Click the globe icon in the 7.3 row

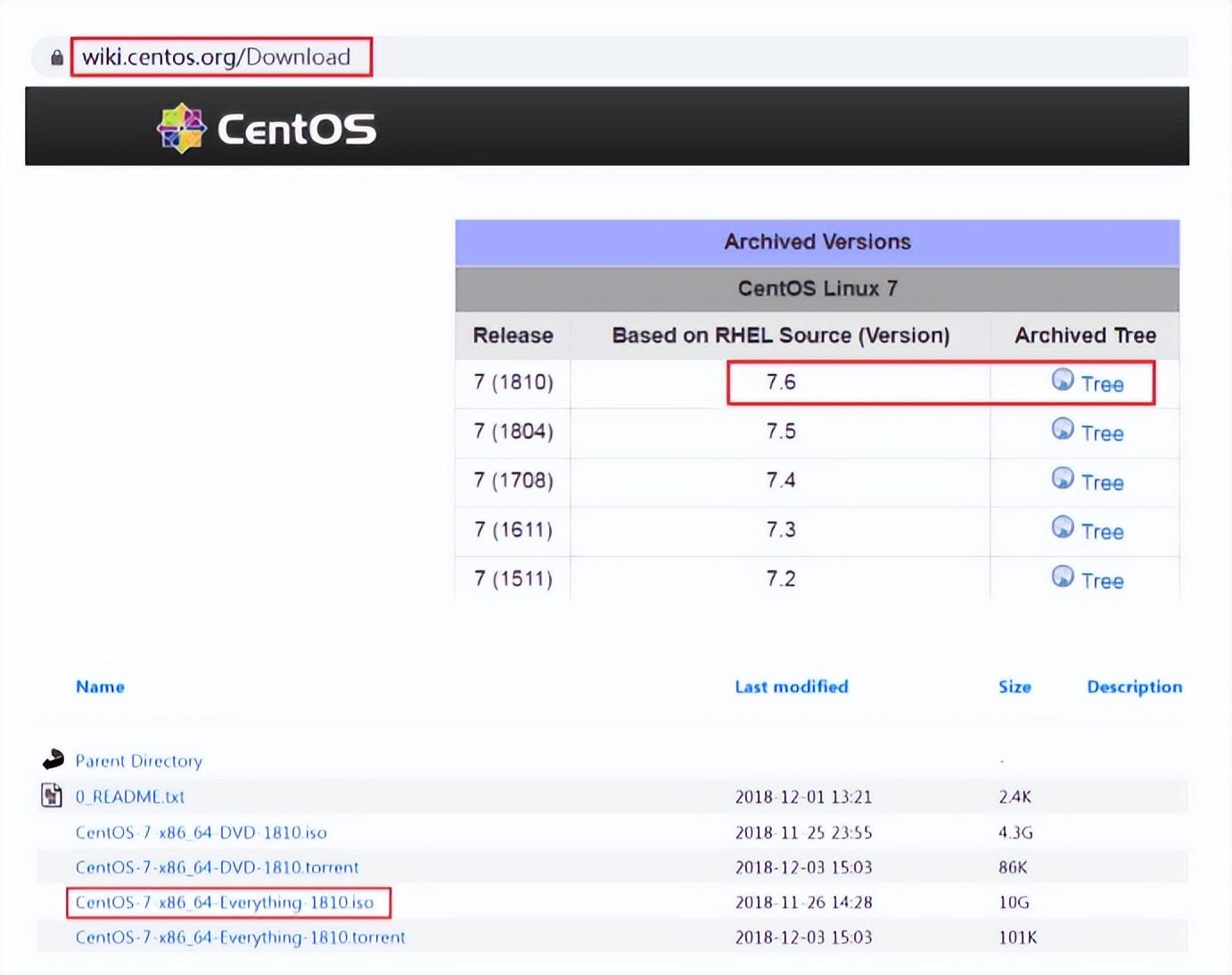click(x=1063, y=527)
